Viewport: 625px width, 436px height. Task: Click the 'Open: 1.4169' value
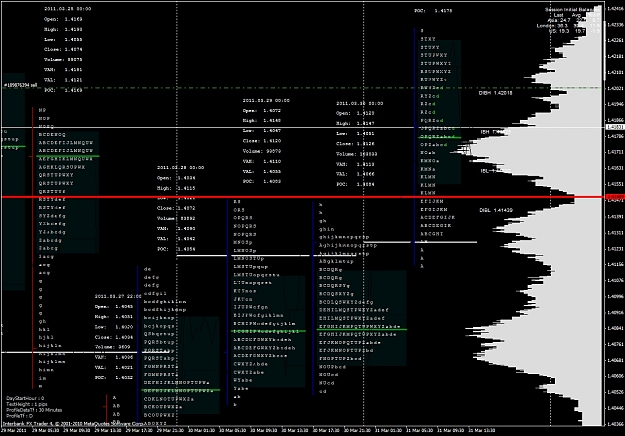click(x=63, y=19)
